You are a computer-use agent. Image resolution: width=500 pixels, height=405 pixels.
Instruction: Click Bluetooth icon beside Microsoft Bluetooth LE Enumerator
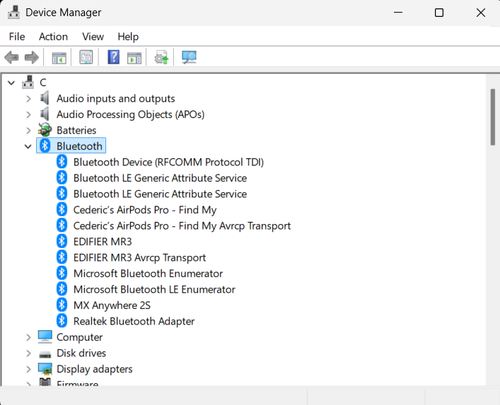[x=62, y=289]
